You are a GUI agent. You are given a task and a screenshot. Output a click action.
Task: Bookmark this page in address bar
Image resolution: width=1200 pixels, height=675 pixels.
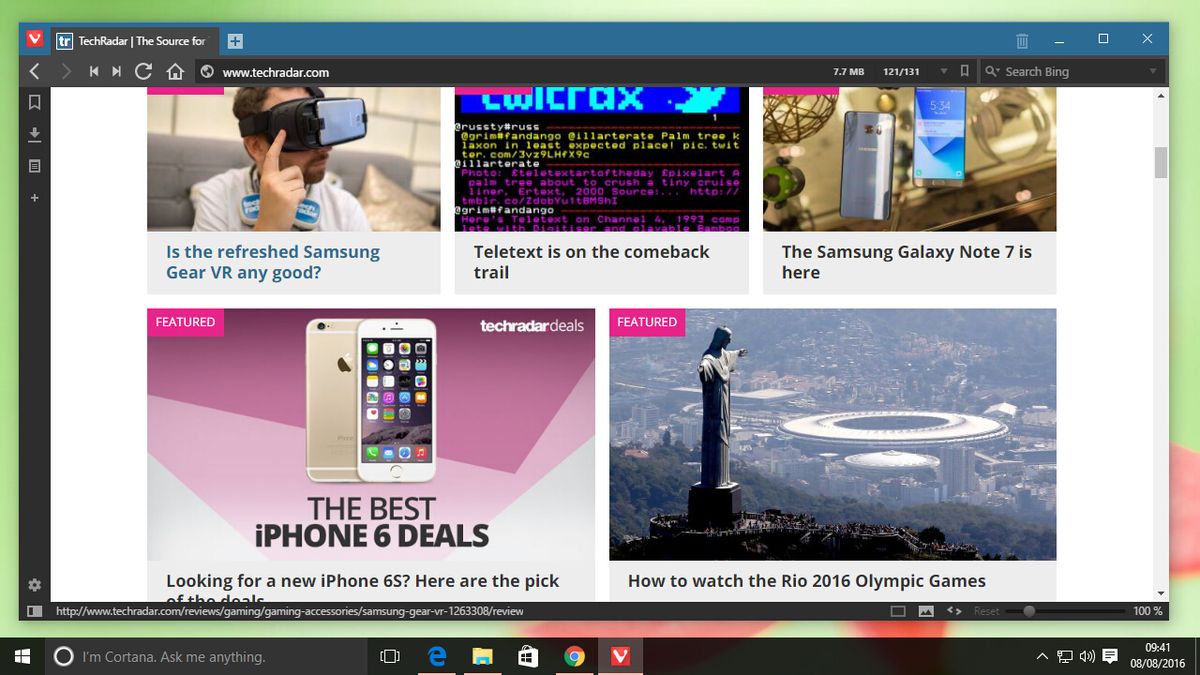(964, 71)
